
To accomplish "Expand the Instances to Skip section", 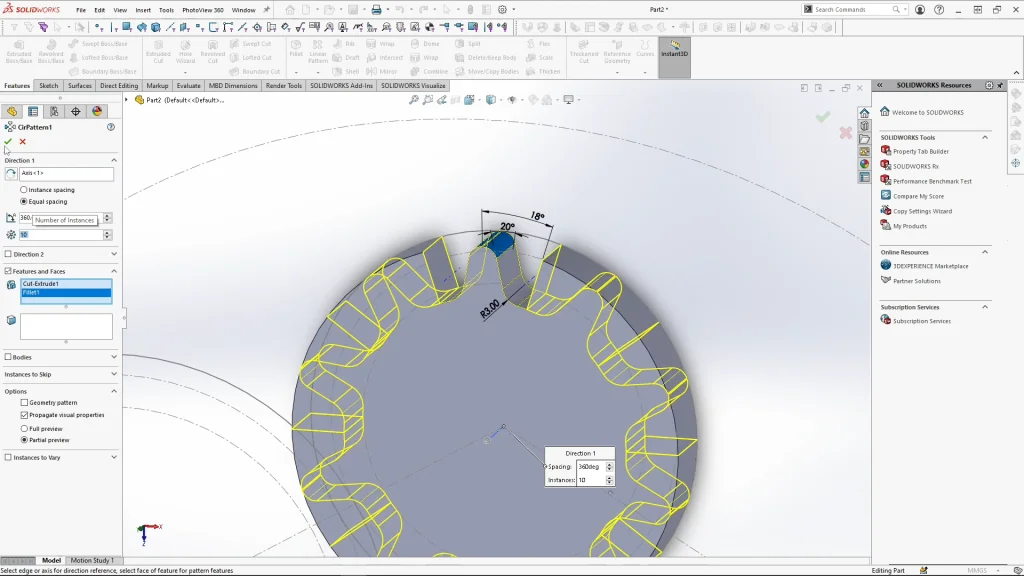I will pyautogui.click(x=113, y=374).
